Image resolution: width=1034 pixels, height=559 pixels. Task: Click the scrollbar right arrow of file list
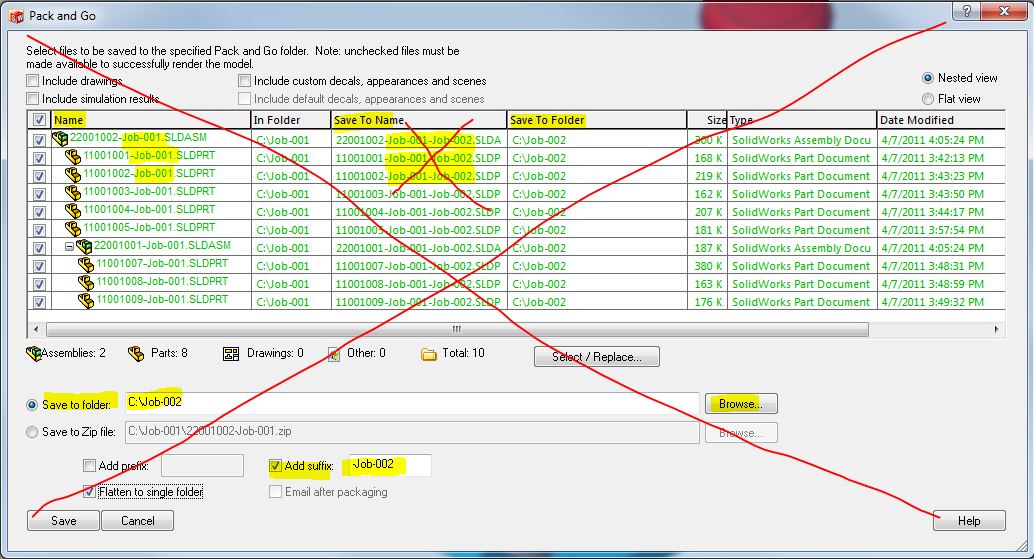(996, 329)
